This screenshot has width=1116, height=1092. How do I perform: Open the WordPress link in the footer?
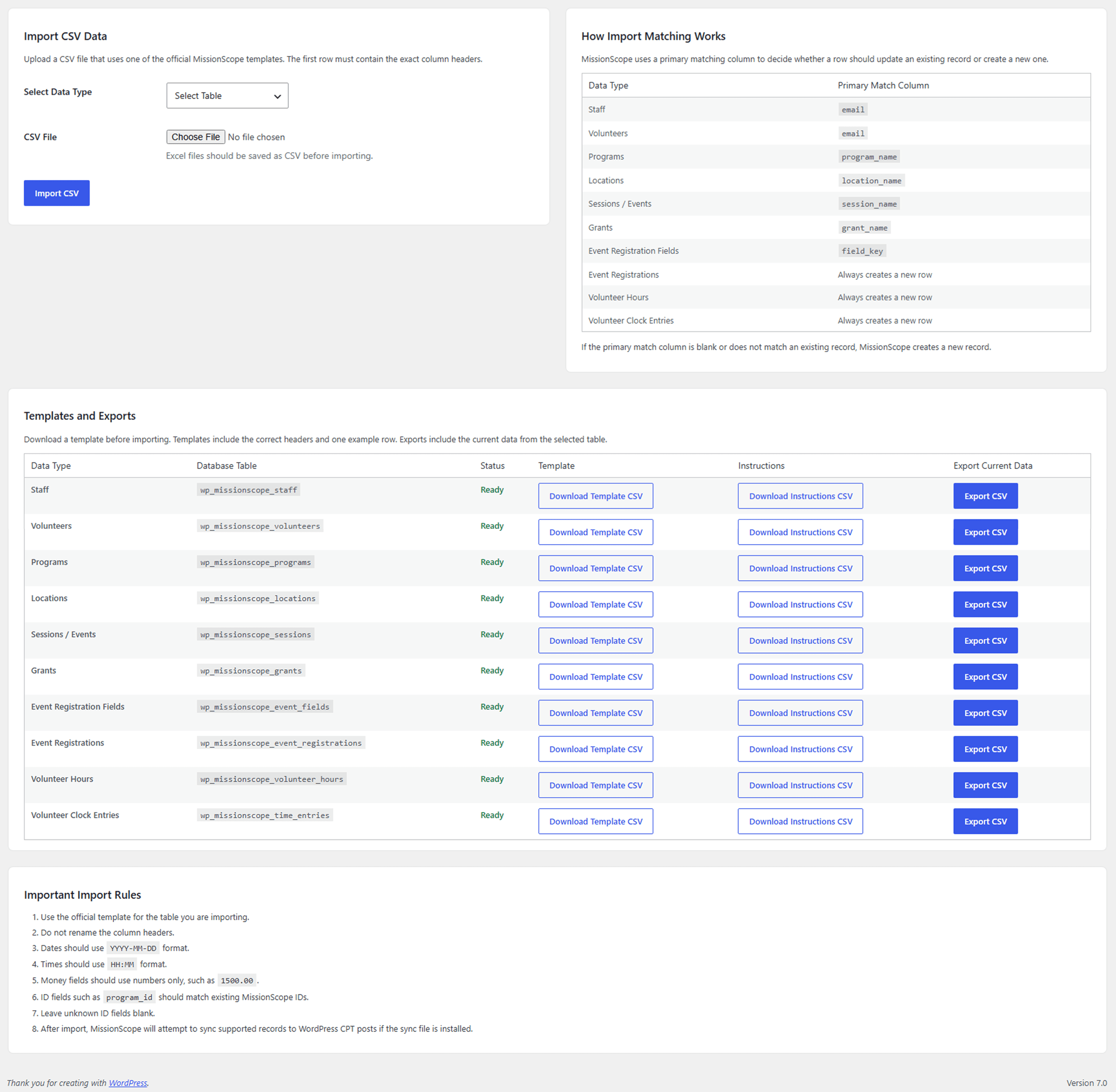(x=128, y=1083)
